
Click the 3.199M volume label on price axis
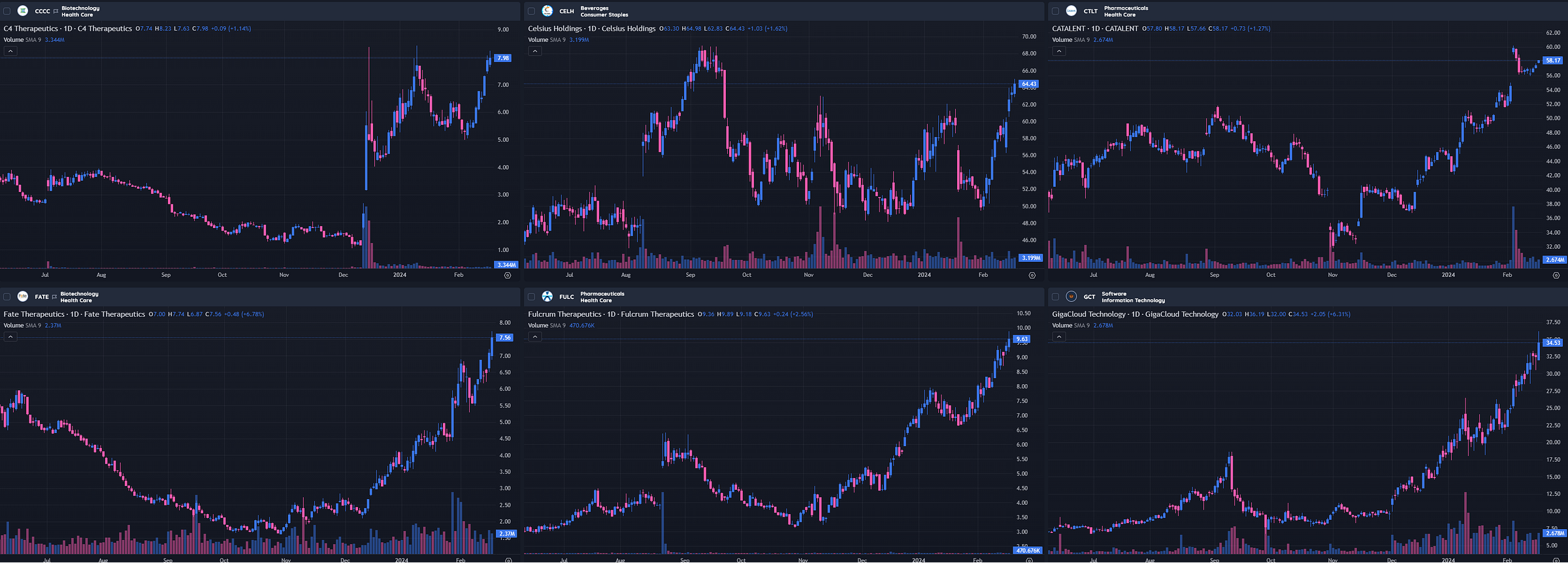click(1030, 258)
